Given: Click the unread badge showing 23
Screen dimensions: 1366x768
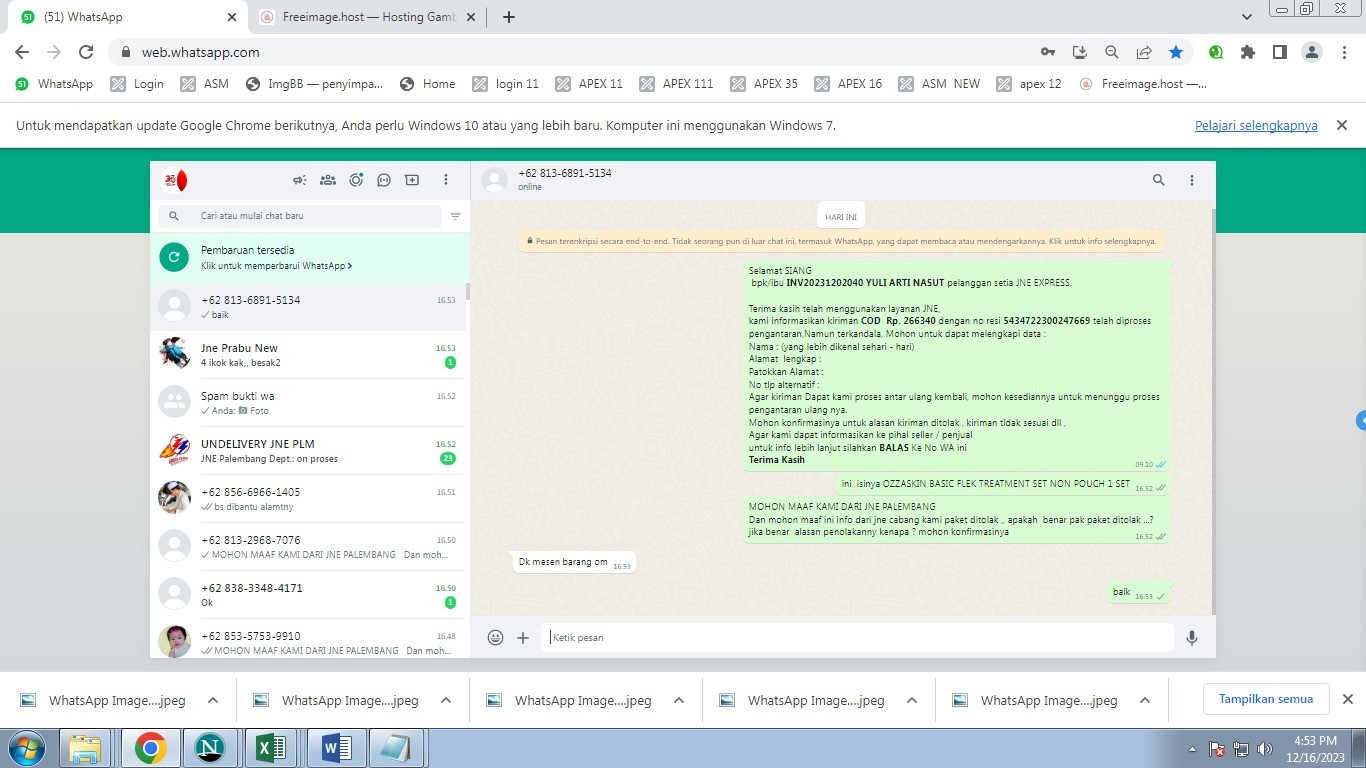Looking at the screenshot, I should point(448,459).
